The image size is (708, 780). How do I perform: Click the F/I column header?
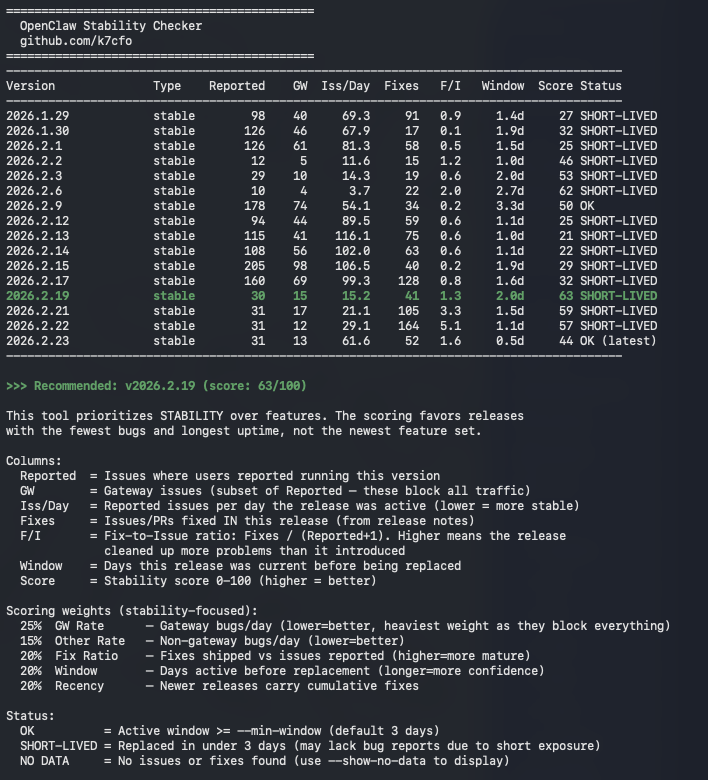(x=450, y=86)
